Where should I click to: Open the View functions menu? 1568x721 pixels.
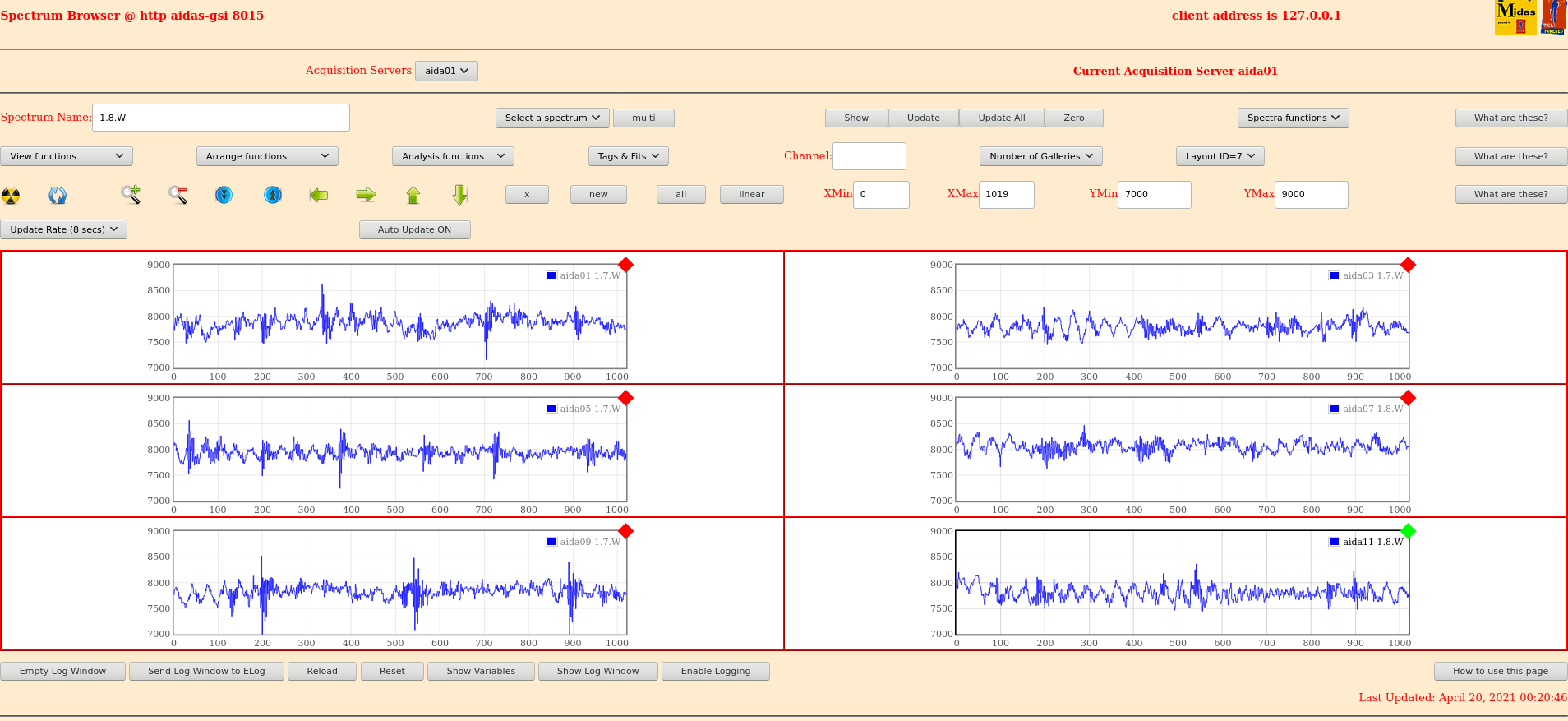click(67, 156)
